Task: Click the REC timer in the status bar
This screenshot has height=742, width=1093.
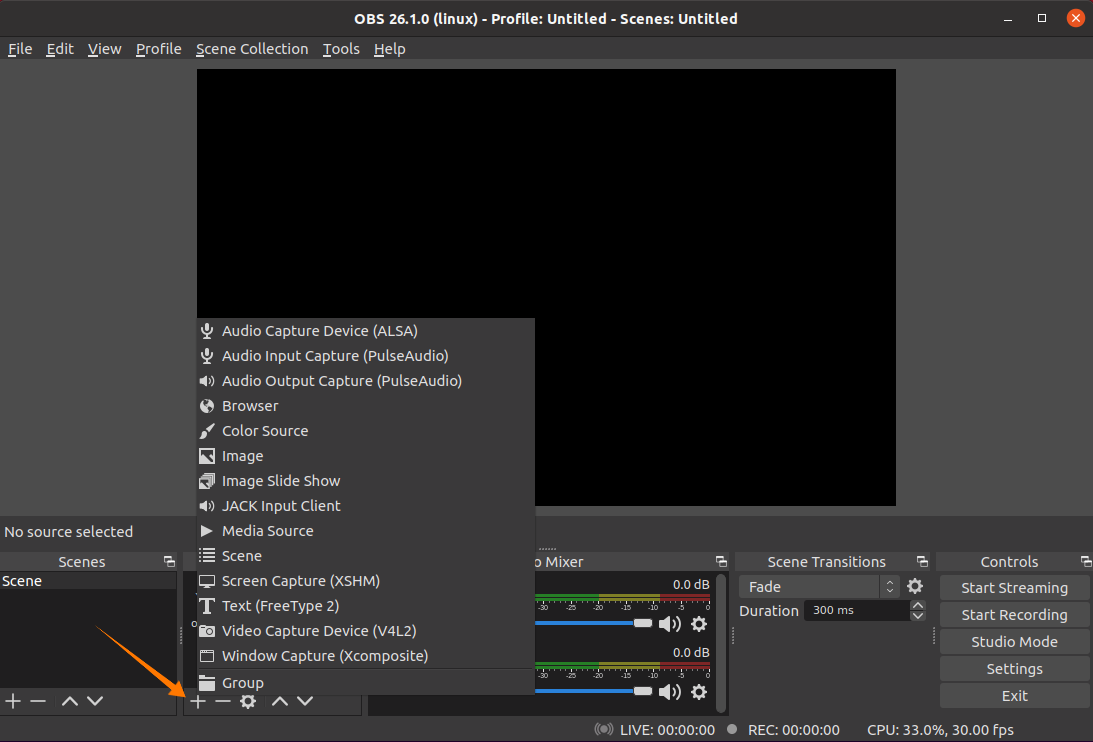Action: point(793,730)
